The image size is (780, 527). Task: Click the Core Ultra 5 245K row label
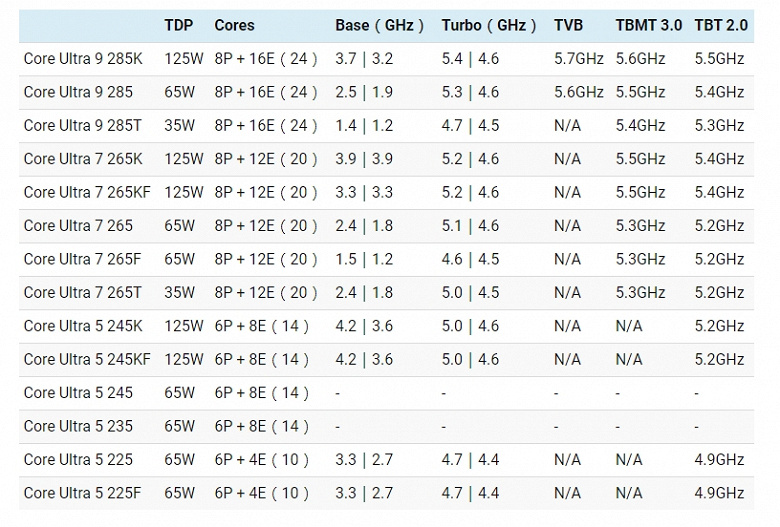click(x=83, y=326)
